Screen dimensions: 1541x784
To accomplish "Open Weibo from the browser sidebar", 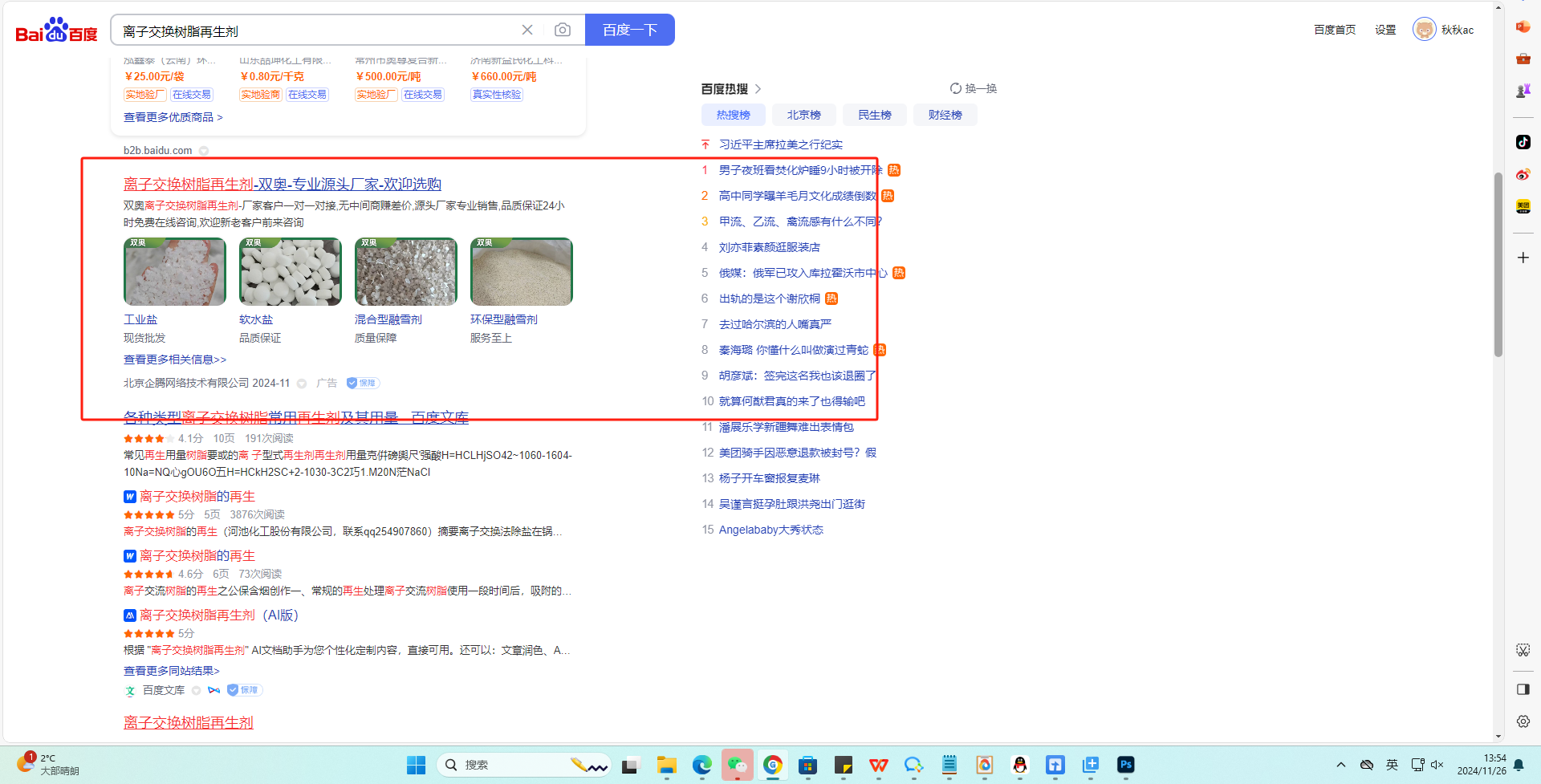I will point(1523,174).
